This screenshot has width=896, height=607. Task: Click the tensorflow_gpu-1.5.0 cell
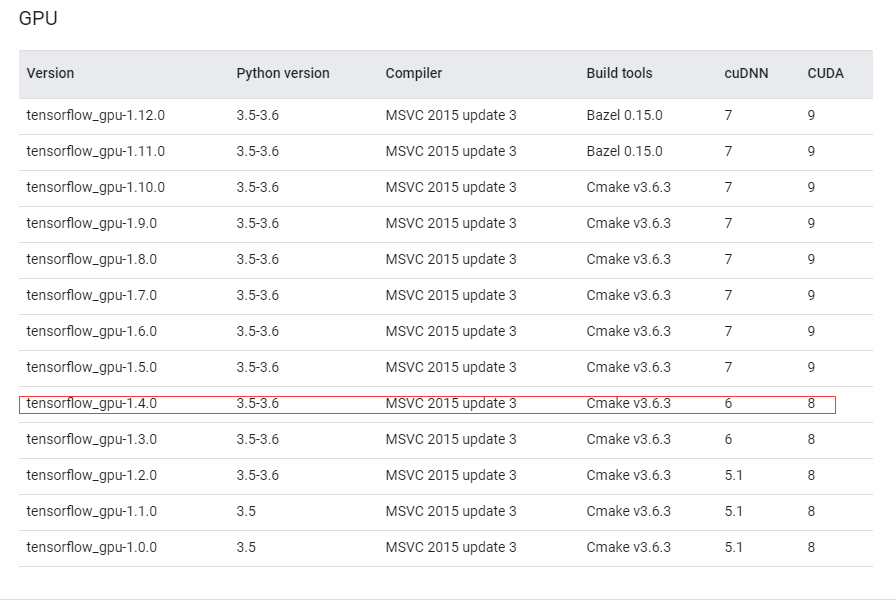click(91, 368)
